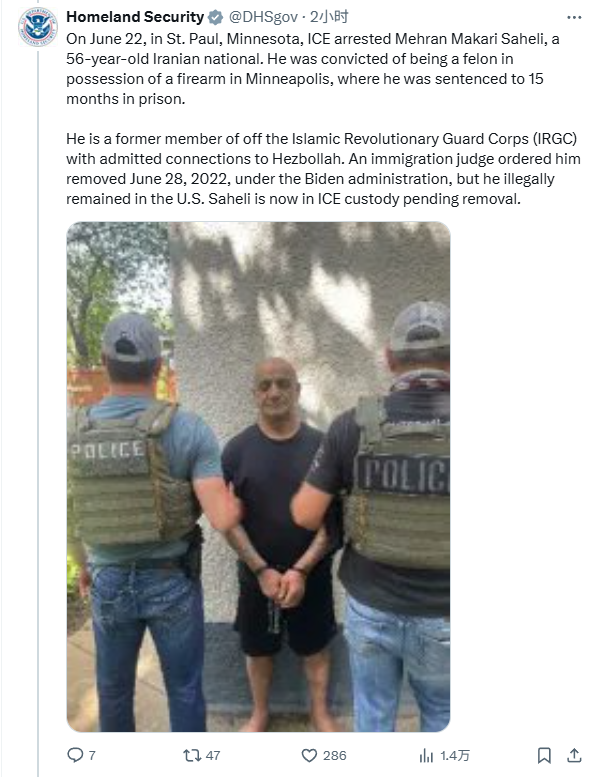Click the reply count 7
Viewport: 600px width, 777px height.
92,756
